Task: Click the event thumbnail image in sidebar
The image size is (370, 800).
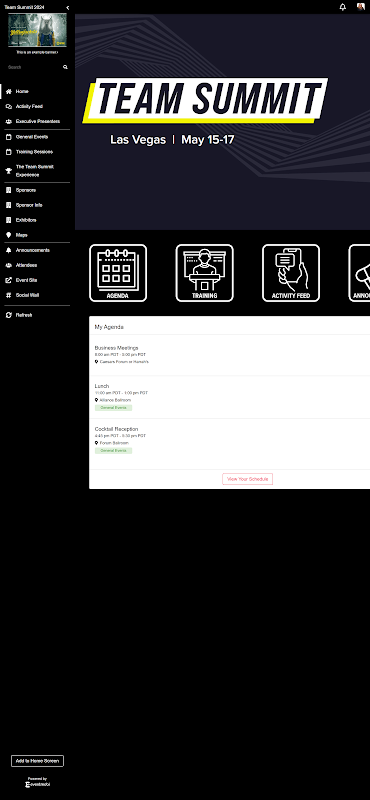Action: pyautogui.click(x=37, y=30)
